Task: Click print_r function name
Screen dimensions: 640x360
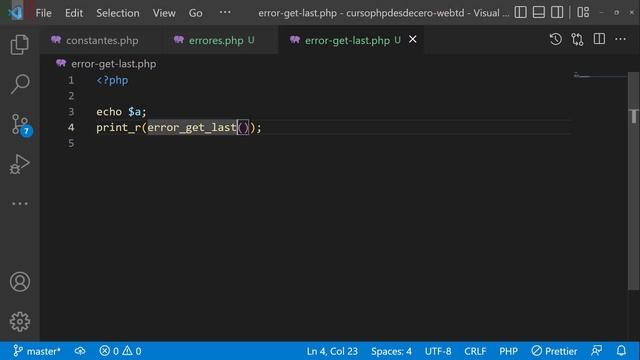Action: pos(118,127)
